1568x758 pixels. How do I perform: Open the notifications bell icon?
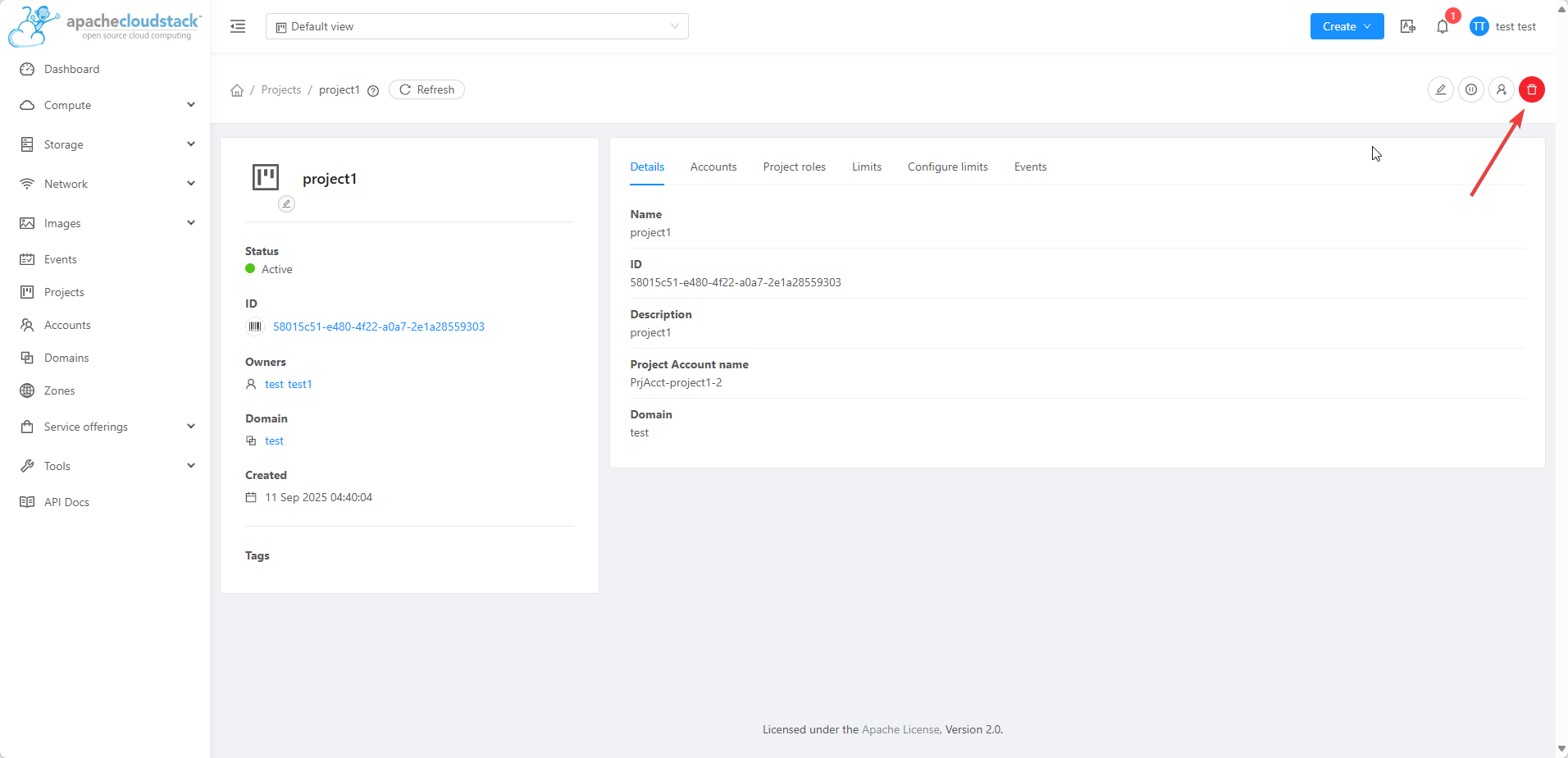pyautogui.click(x=1443, y=27)
